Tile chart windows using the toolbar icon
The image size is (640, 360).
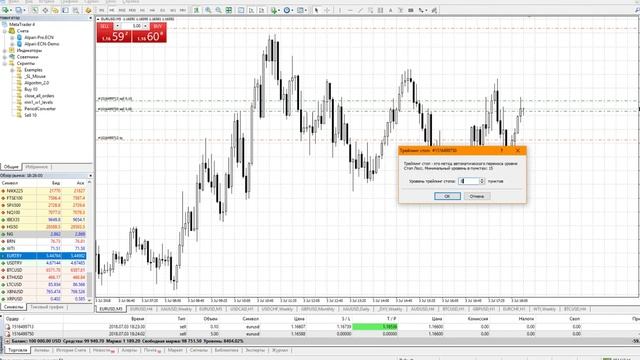pos(229,10)
